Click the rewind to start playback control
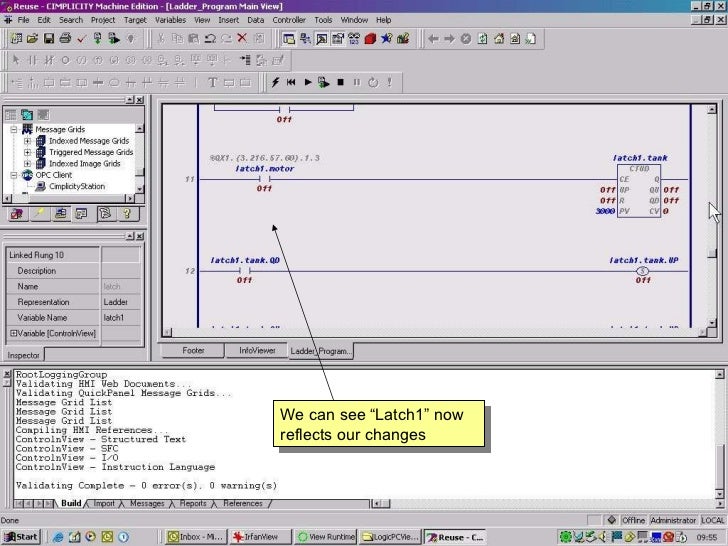728x546 pixels. point(291,83)
